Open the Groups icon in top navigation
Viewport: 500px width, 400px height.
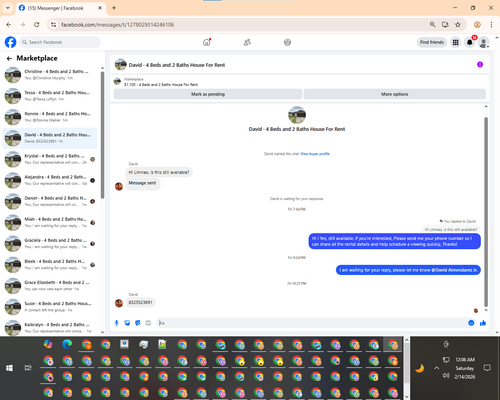point(287,42)
